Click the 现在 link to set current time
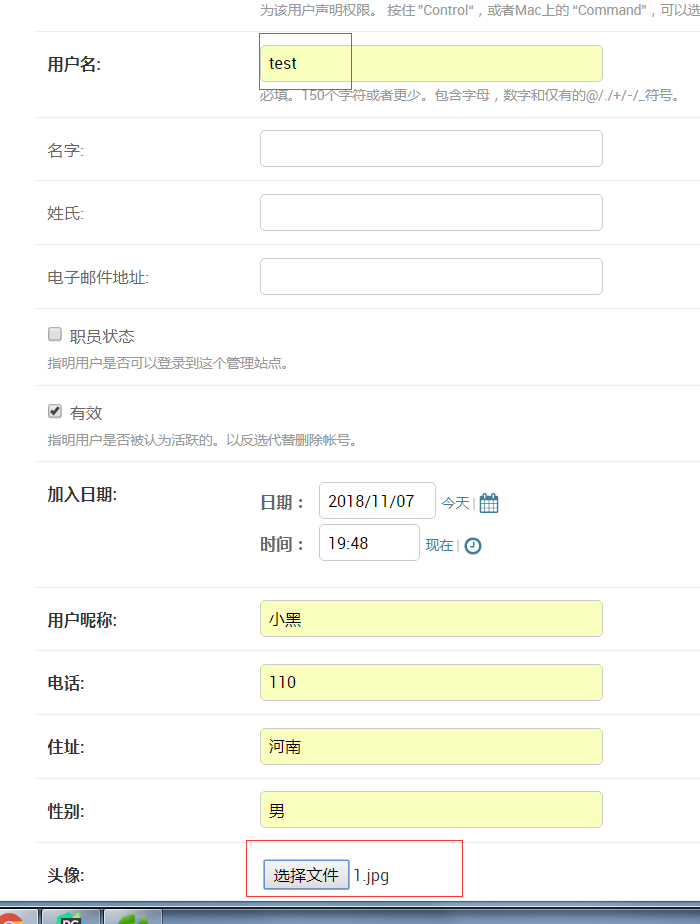Screen dimensions: 700x924 click(440, 545)
